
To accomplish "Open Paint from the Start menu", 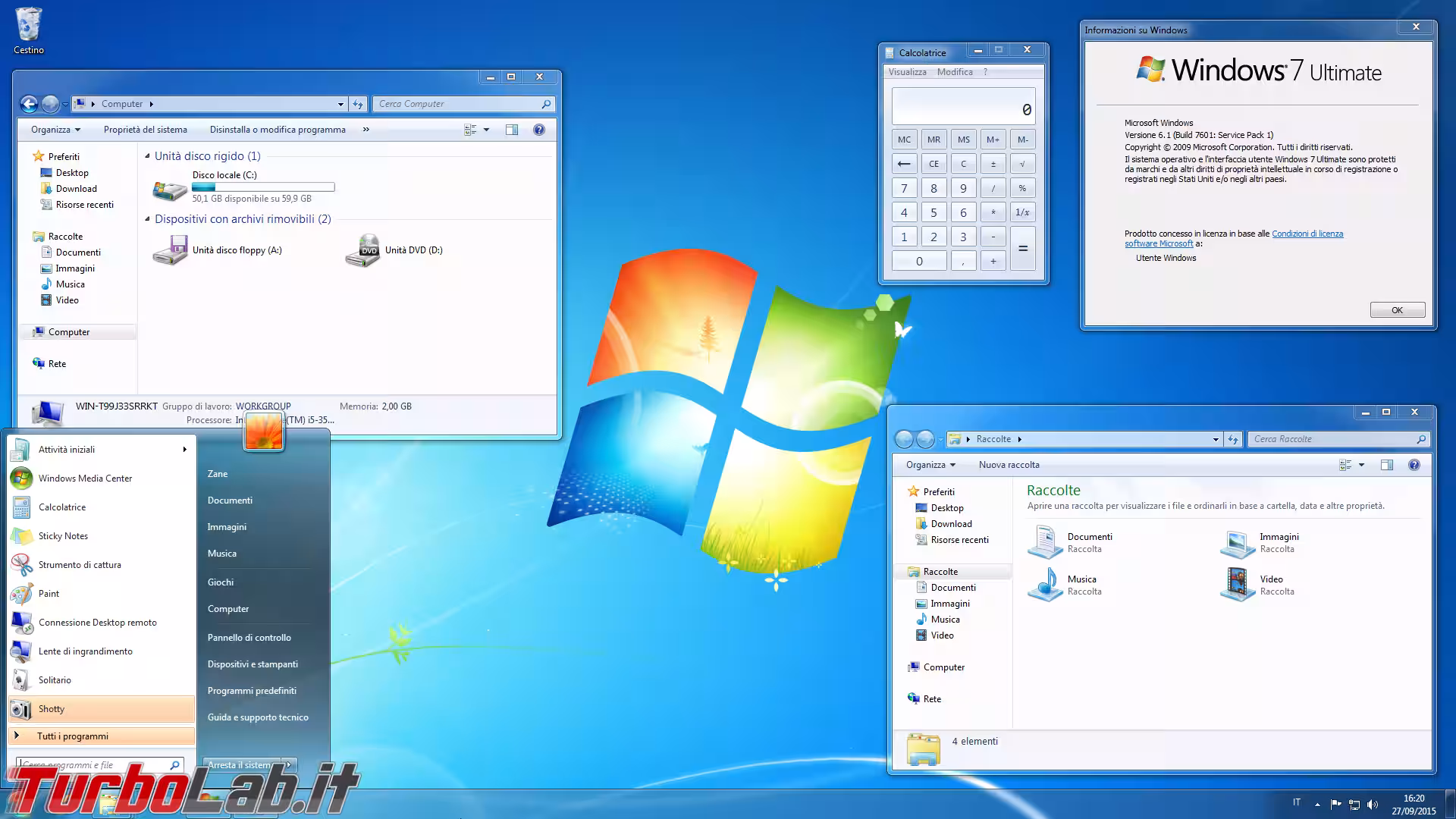I will pos(48,594).
